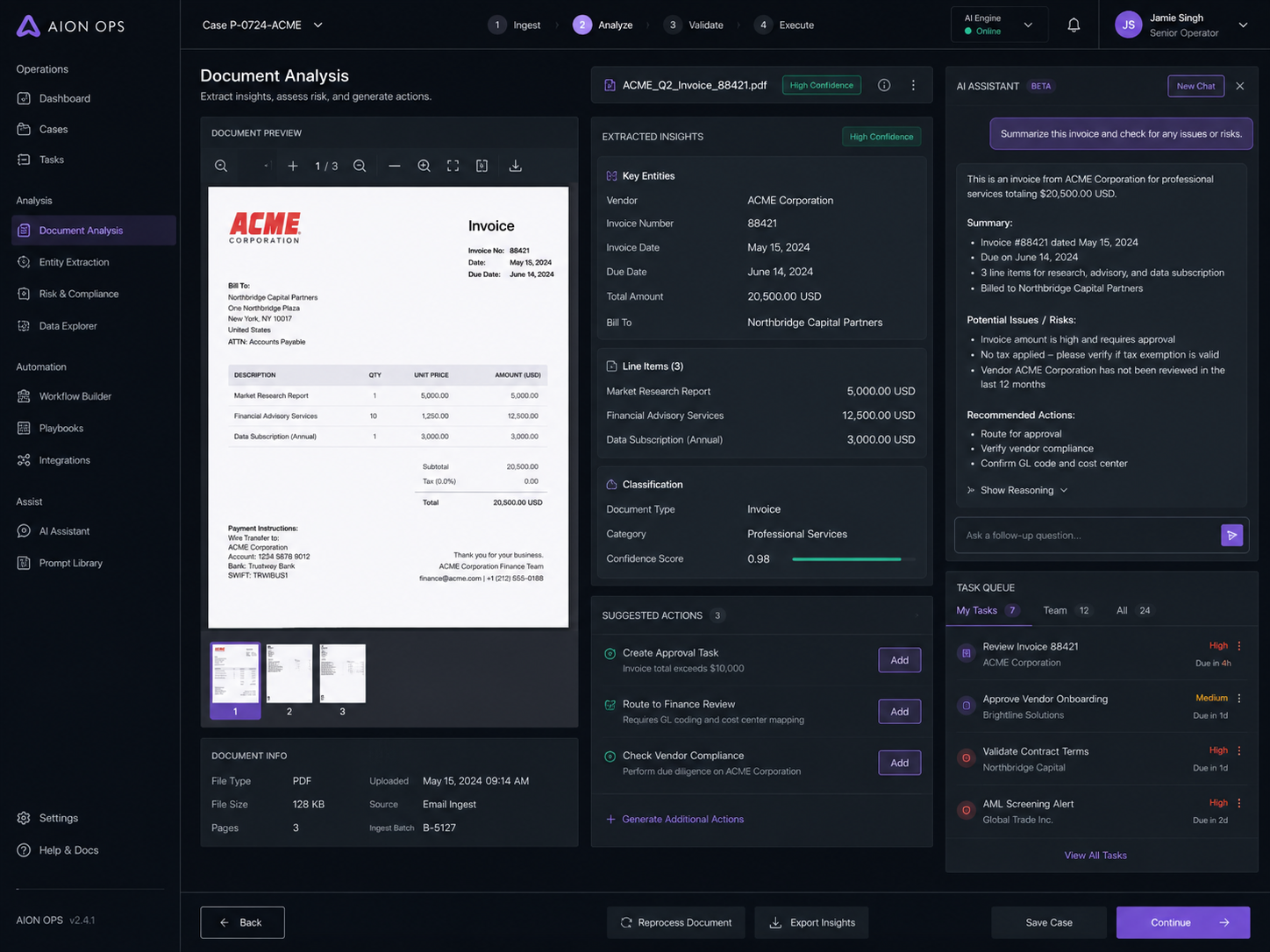Open info icon beside invoice filename
The image size is (1270, 952).
click(884, 85)
